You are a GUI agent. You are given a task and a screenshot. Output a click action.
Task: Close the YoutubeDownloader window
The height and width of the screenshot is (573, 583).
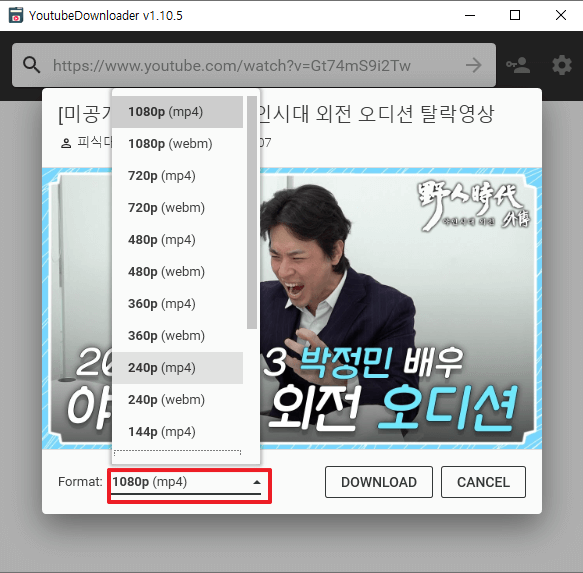(561, 15)
